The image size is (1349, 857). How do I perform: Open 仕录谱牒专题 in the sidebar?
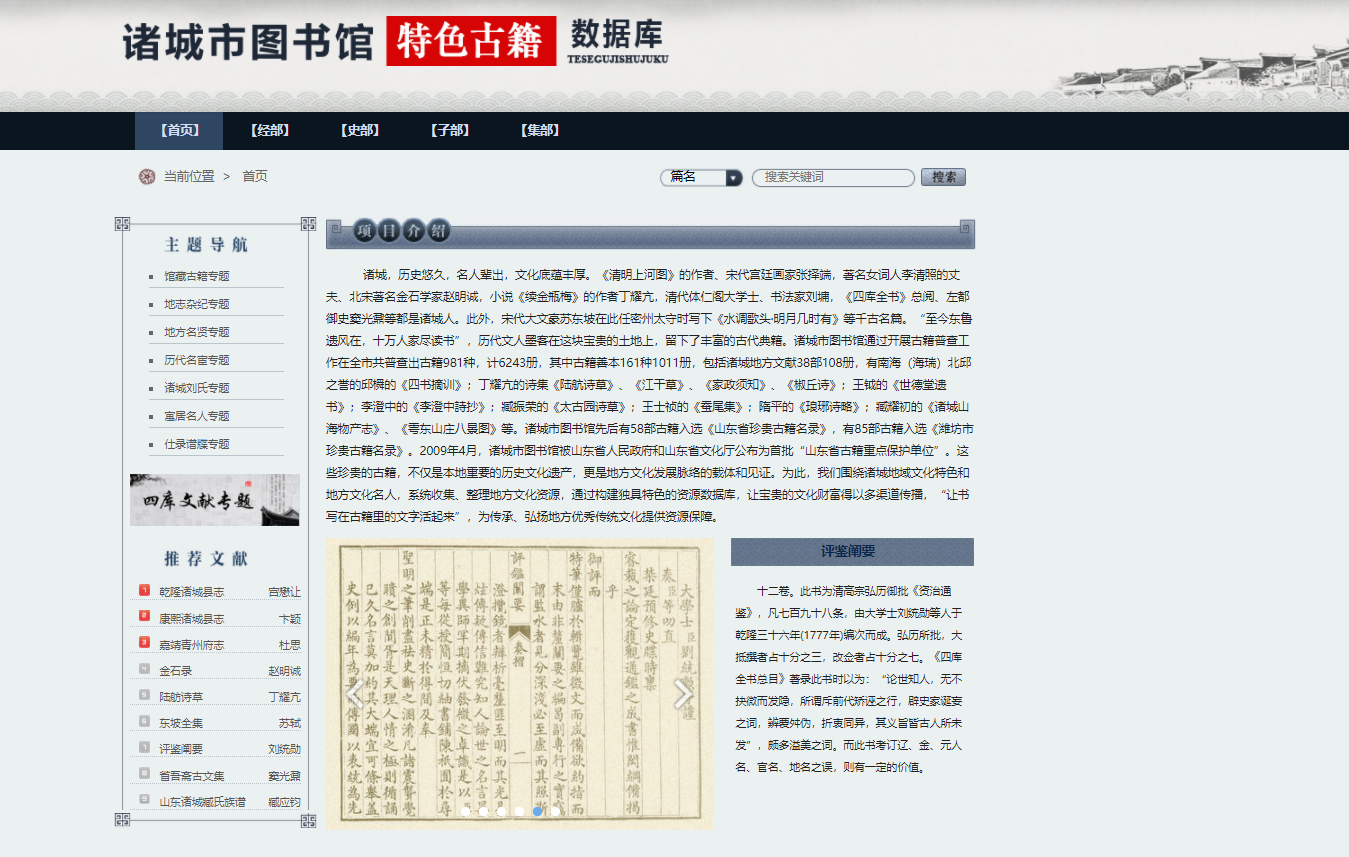197,445
